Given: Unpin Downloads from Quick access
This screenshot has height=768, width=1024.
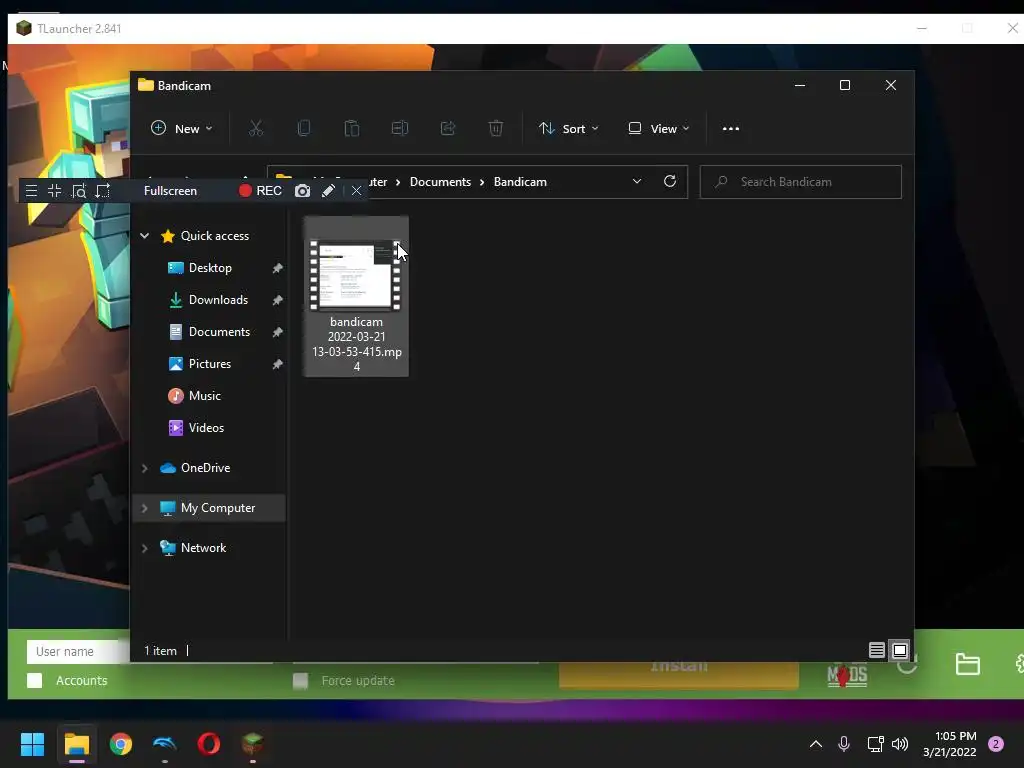Looking at the screenshot, I should (278, 300).
